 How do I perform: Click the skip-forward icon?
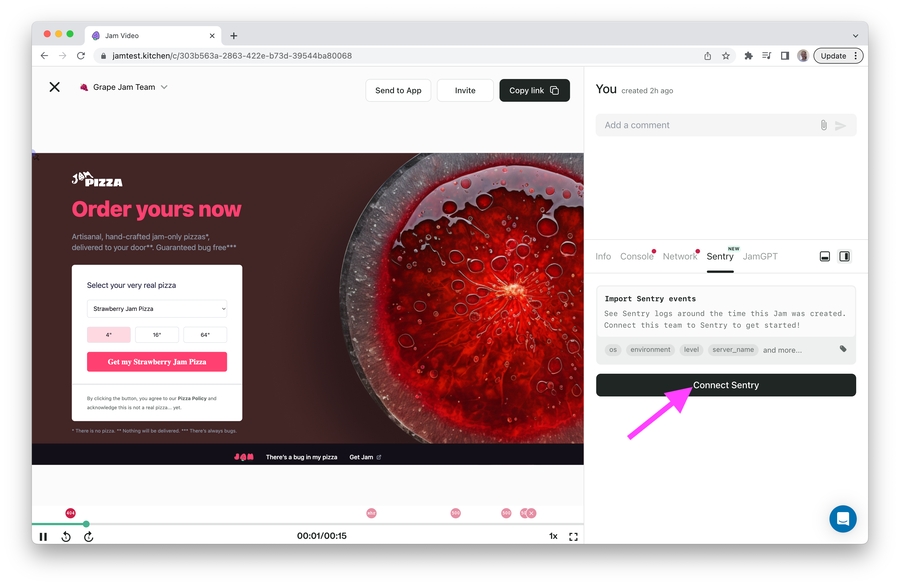88,537
